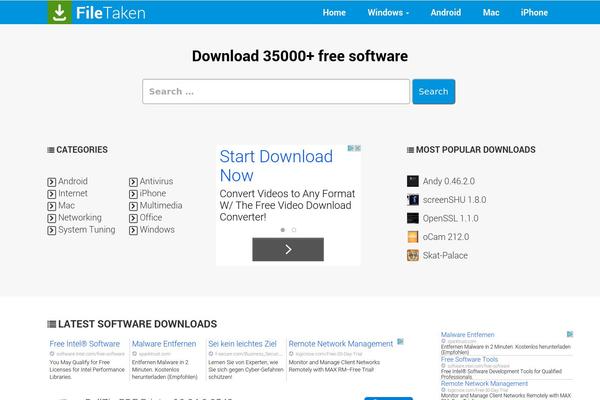This screenshot has width=600, height=400.
Task: Open iPhone in the top navigation
Action: (x=534, y=13)
